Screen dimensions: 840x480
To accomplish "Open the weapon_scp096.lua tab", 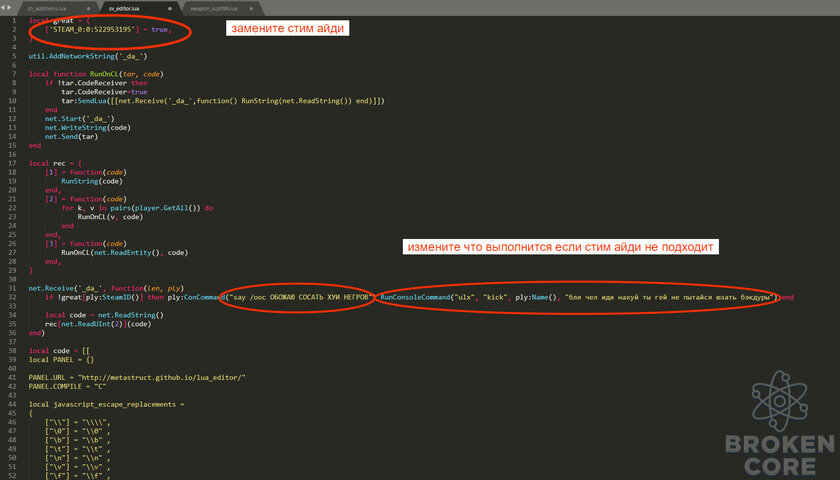I will (x=213, y=9).
